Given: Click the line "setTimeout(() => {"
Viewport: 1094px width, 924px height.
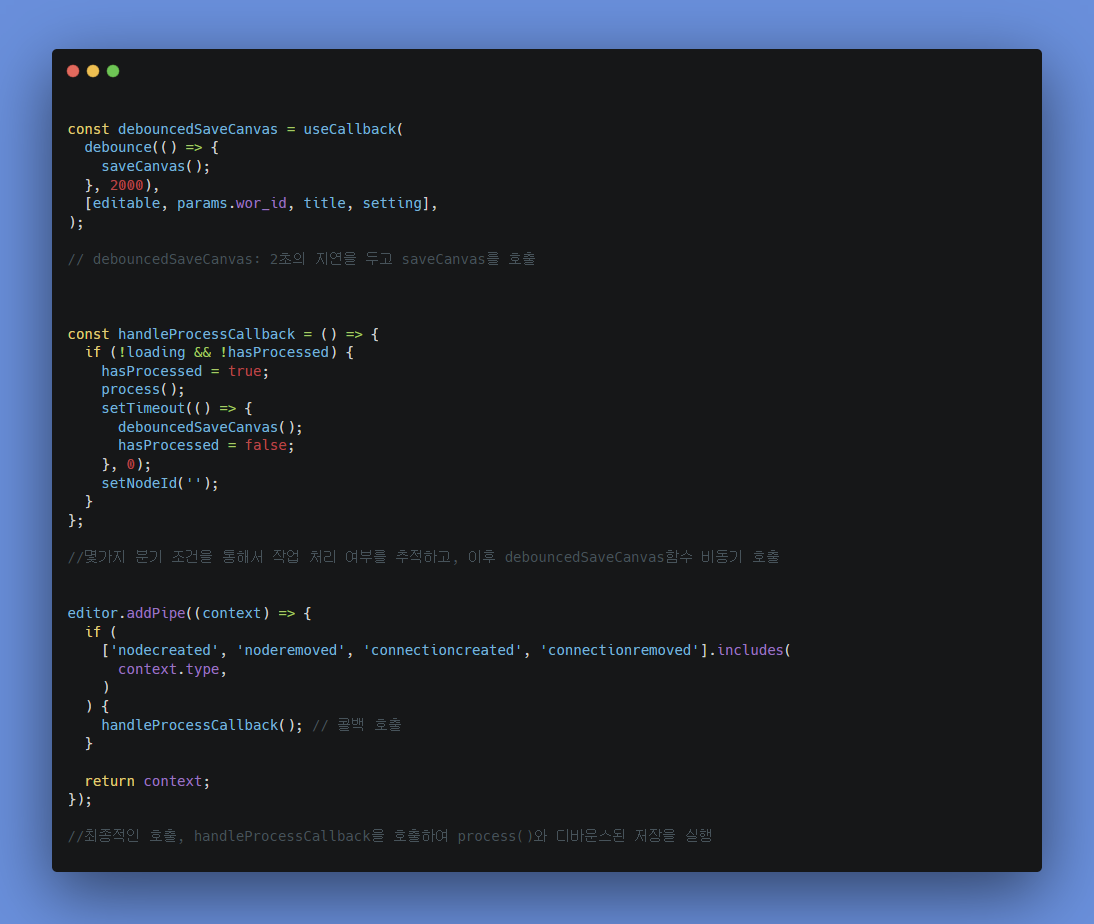Looking at the screenshot, I should click(x=177, y=408).
